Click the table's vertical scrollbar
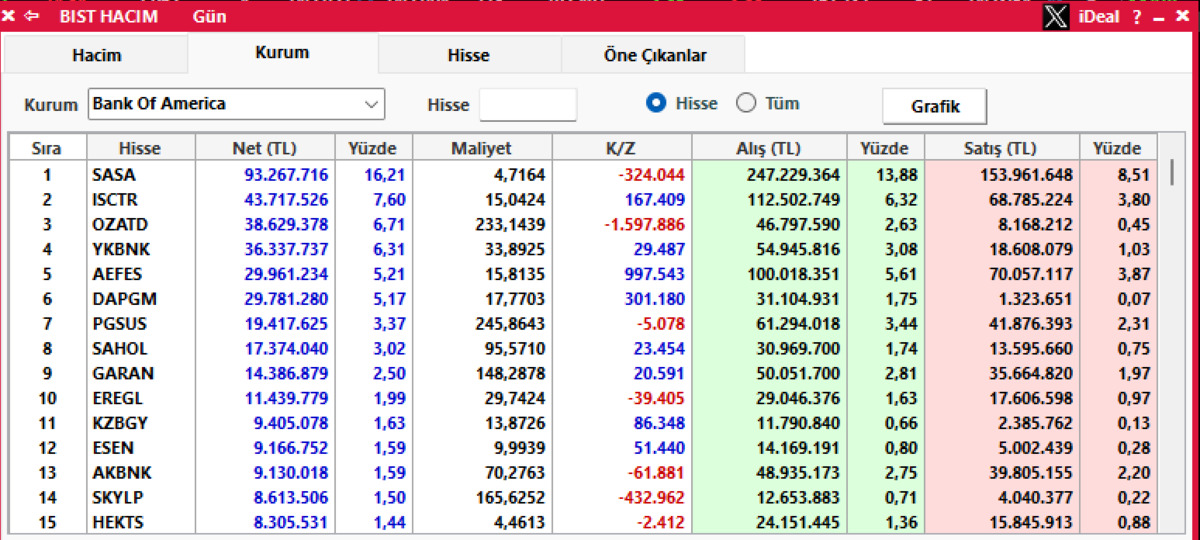Screen dimensions: 1200x540 (x=1172, y=330)
